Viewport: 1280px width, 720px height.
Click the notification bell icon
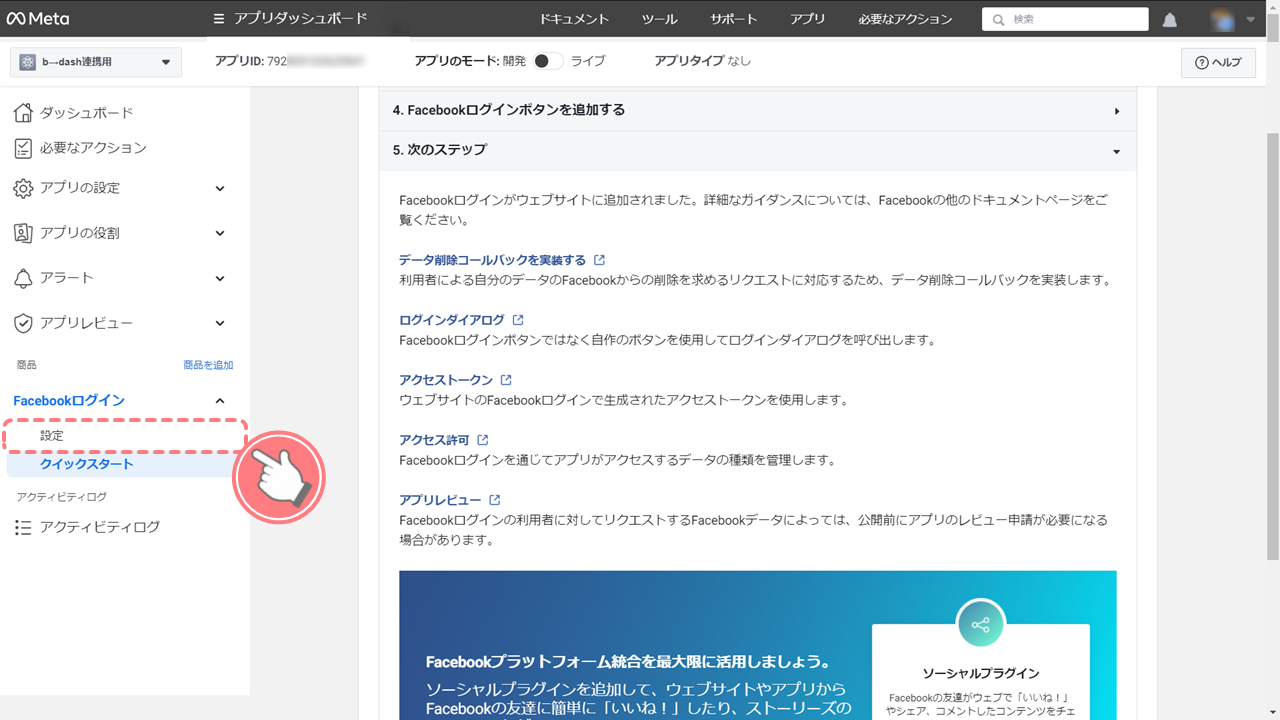[1170, 20]
